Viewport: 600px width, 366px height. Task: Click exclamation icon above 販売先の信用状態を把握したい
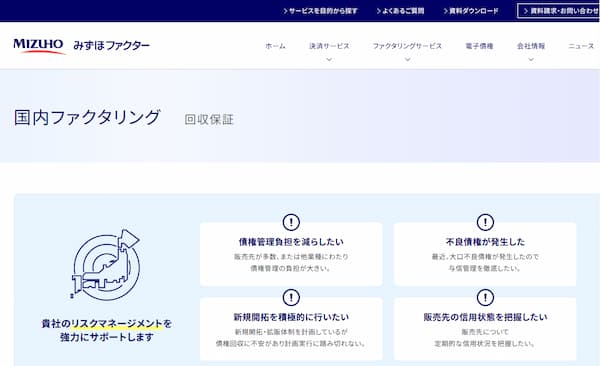[x=485, y=297]
